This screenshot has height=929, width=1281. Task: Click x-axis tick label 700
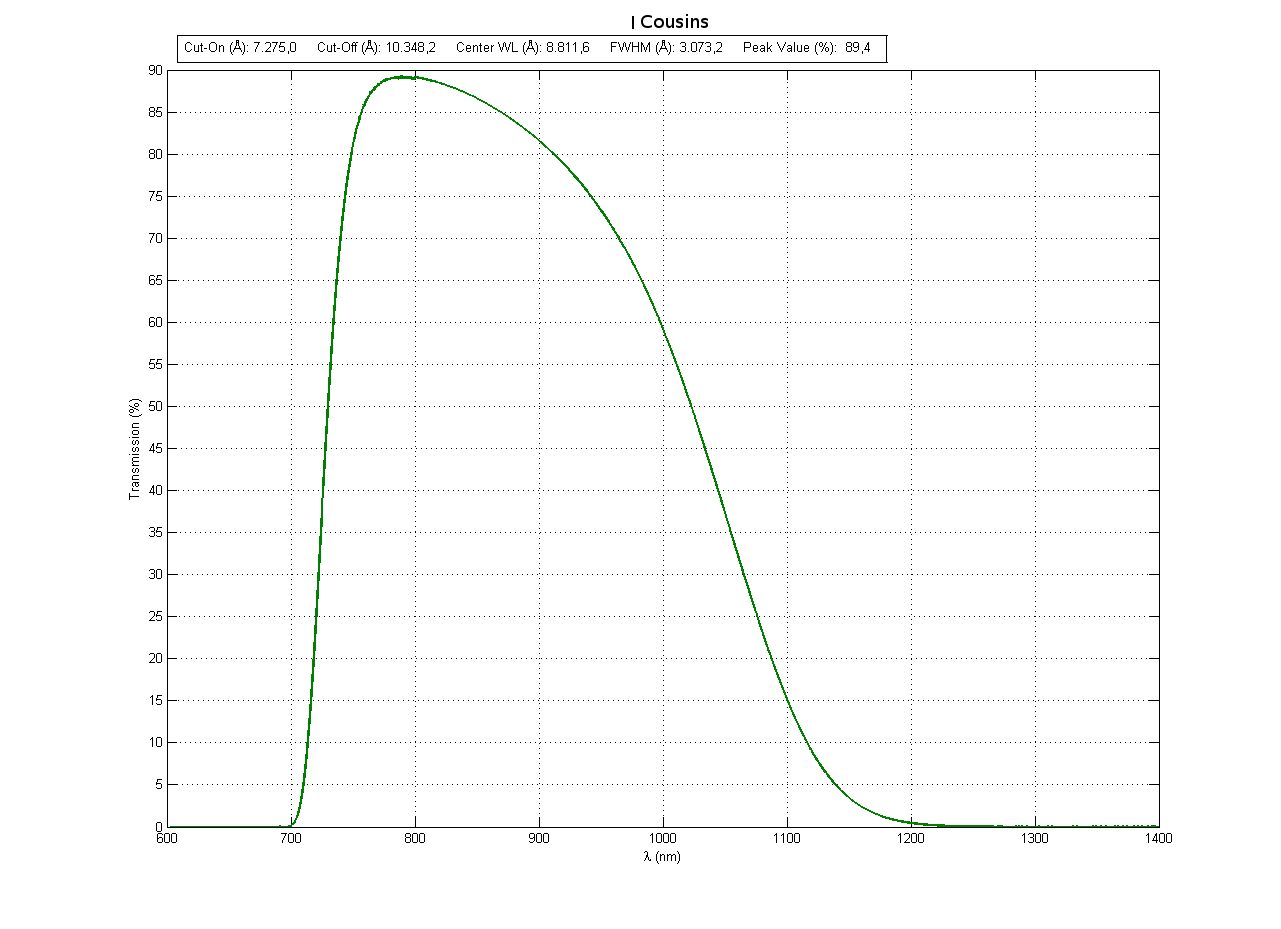pyautogui.click(x=292, y=841)
